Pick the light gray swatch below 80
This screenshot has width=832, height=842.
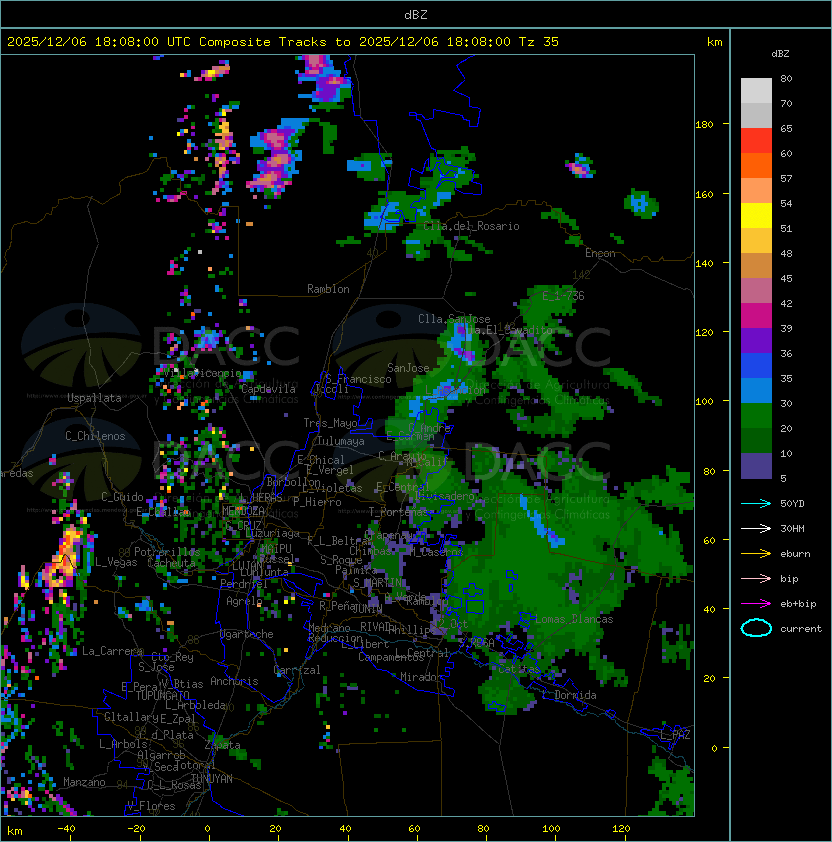tap(756, 91)
